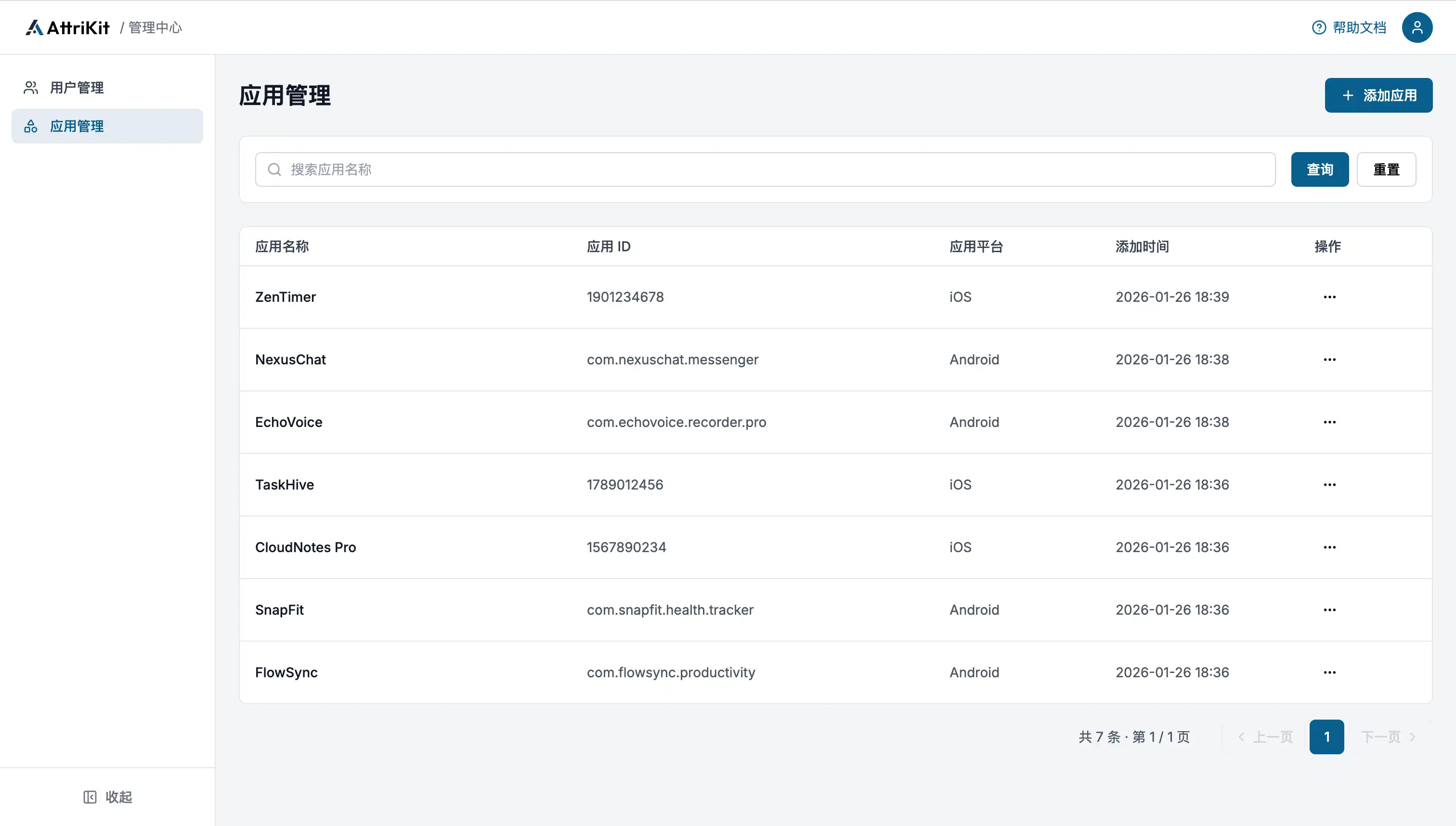The height and width of the screenshot is (826, 1456).
Task: Collapse the sidebar with 收起 icon
Action: click(90, 797)
